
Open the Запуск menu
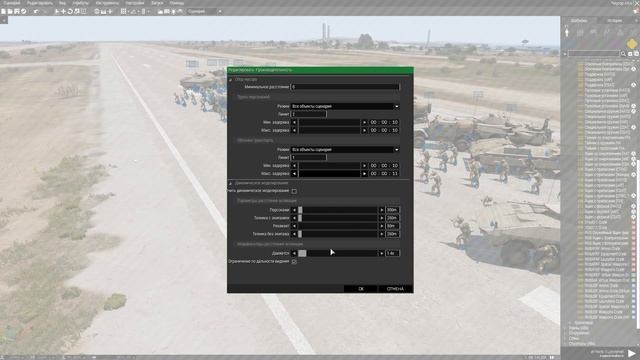(x=157, y=3)
